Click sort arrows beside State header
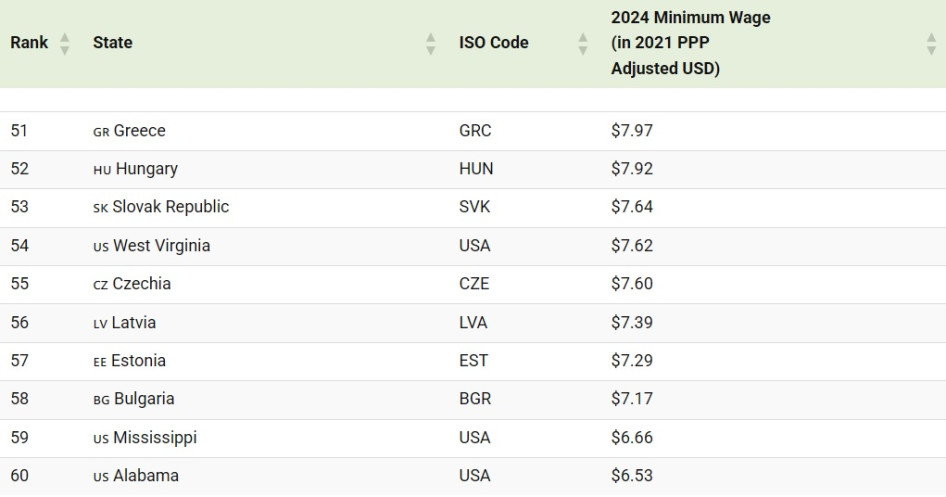This screenshot has width=946, height=497. click(x=431, y=44)
